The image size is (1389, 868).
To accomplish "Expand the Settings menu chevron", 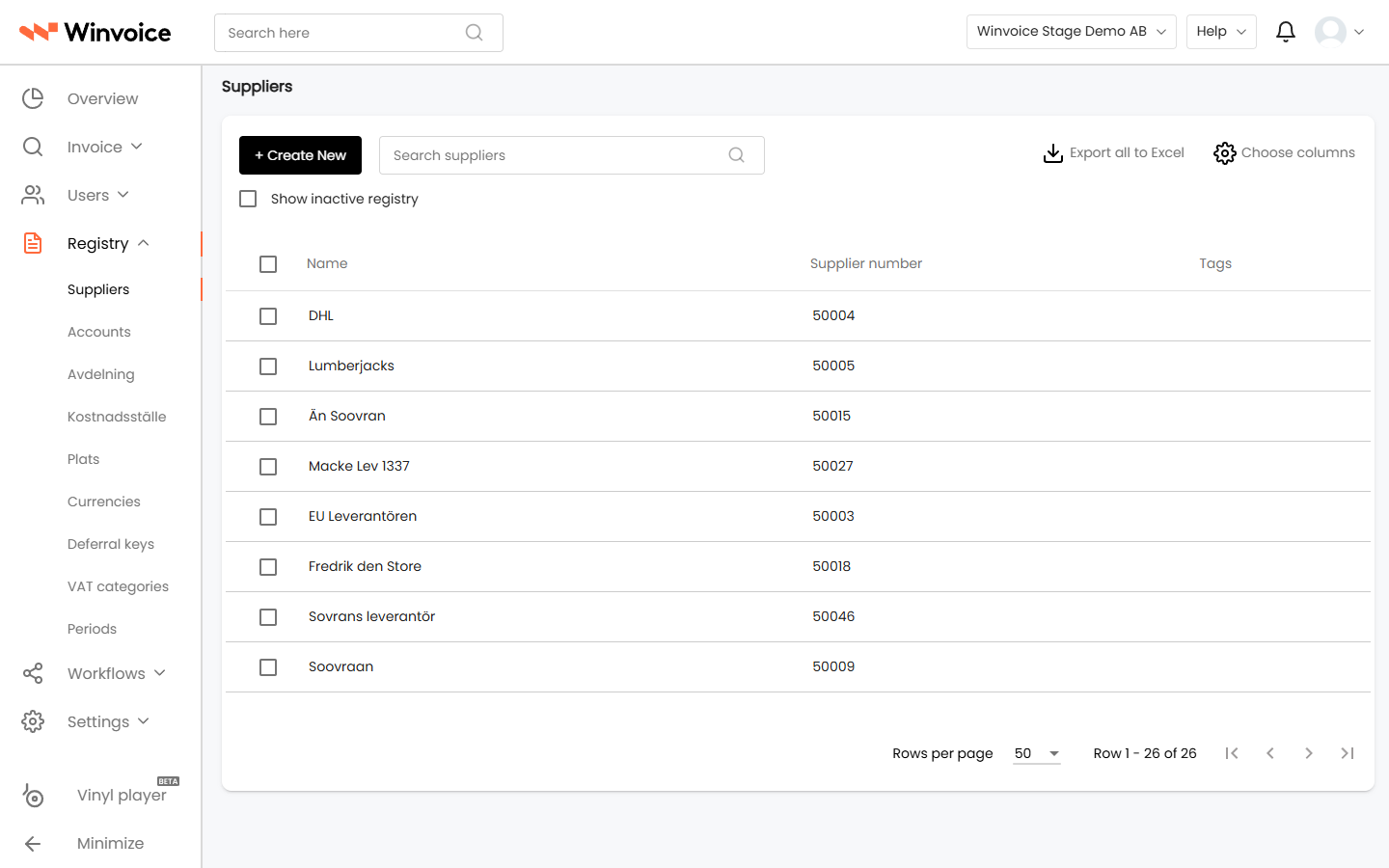I will [x=144, y=721].
